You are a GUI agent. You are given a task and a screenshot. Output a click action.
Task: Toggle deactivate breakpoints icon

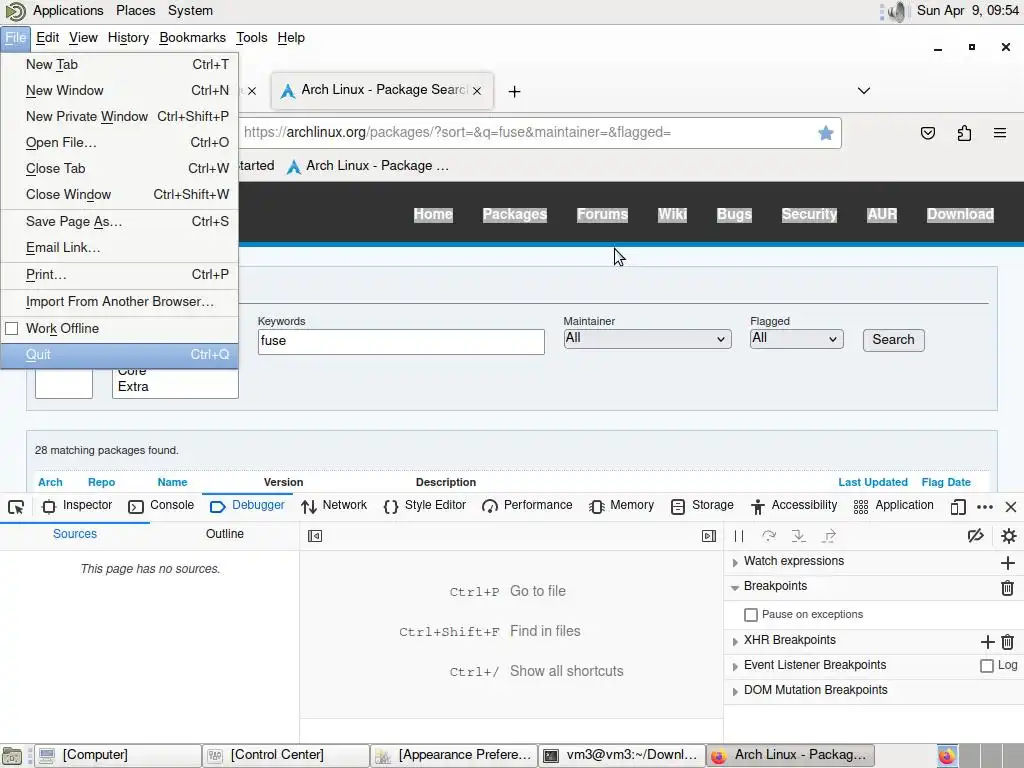point(976,536)
